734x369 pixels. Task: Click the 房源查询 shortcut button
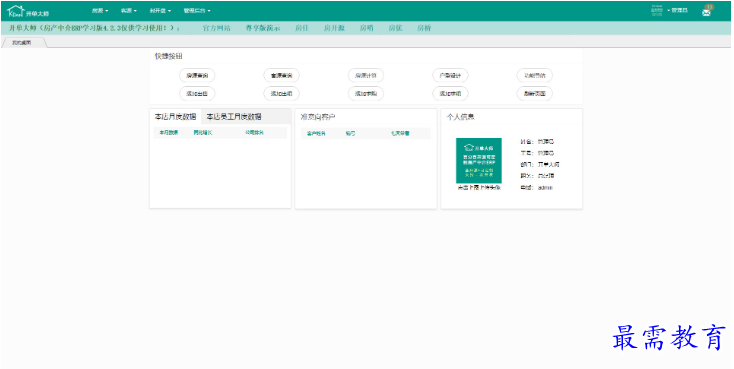point(197,75)
